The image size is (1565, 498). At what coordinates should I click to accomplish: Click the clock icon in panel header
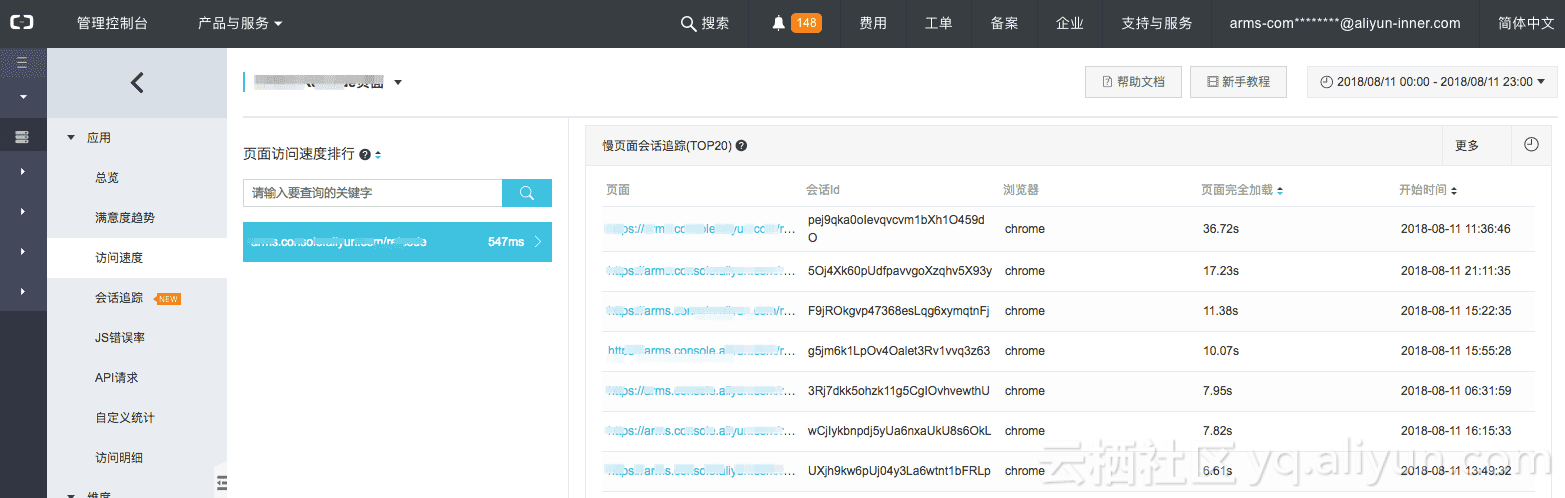(1531, 145)
